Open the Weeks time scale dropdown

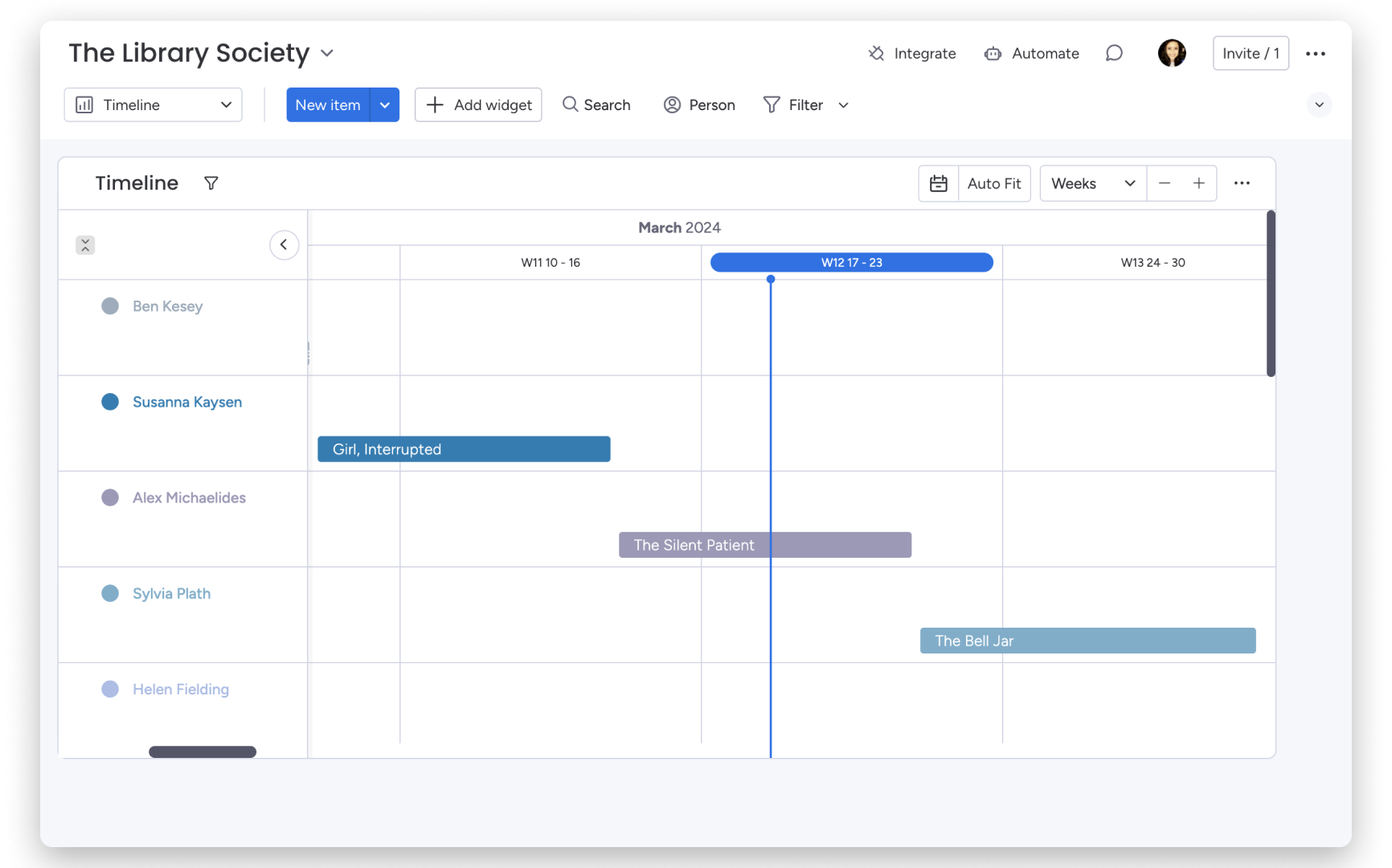1092,183
